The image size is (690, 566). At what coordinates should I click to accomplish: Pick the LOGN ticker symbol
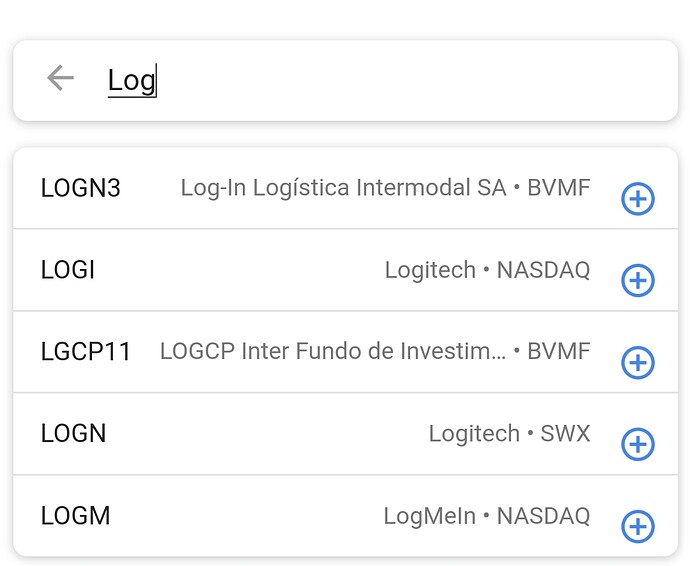[73, 433]
